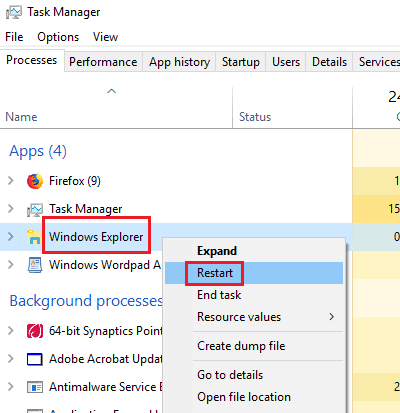Screen dimensions: 400x413
Task: Open the Startup tab
Action: [x=241, y=62]
